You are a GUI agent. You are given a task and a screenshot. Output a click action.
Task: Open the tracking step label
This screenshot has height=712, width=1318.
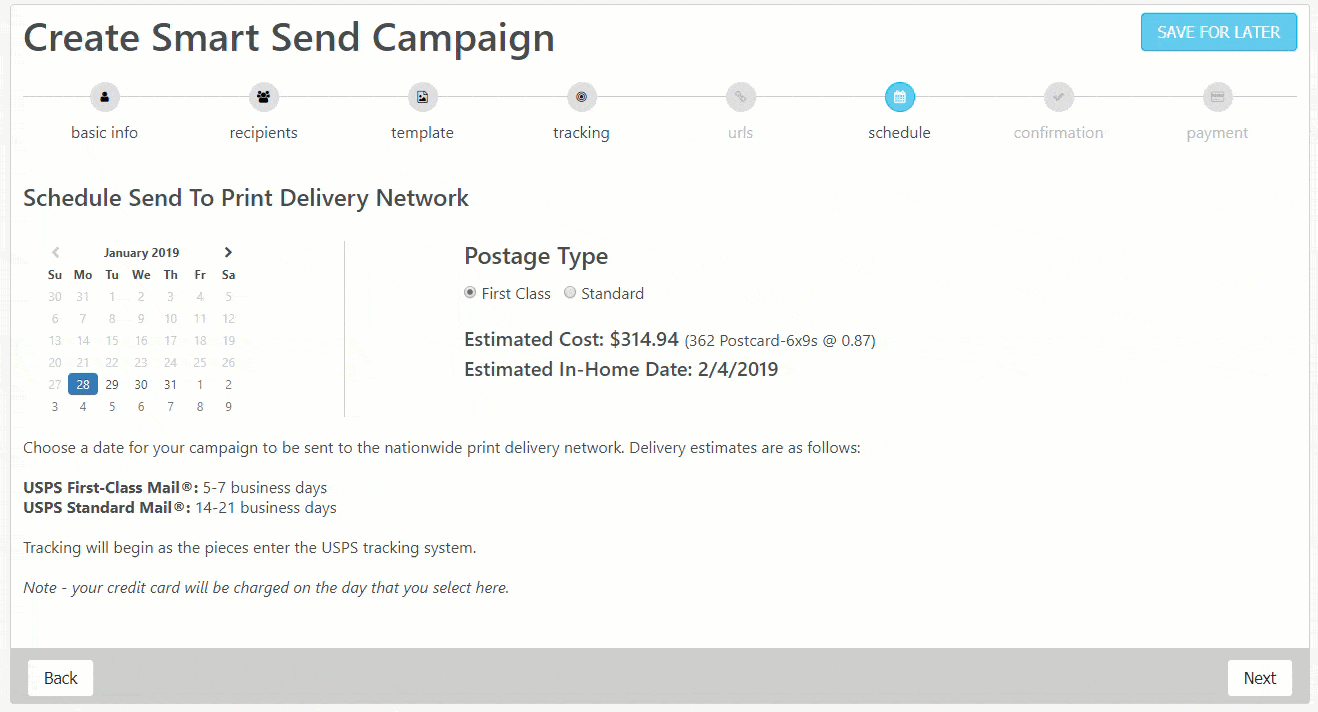(581, 133)
